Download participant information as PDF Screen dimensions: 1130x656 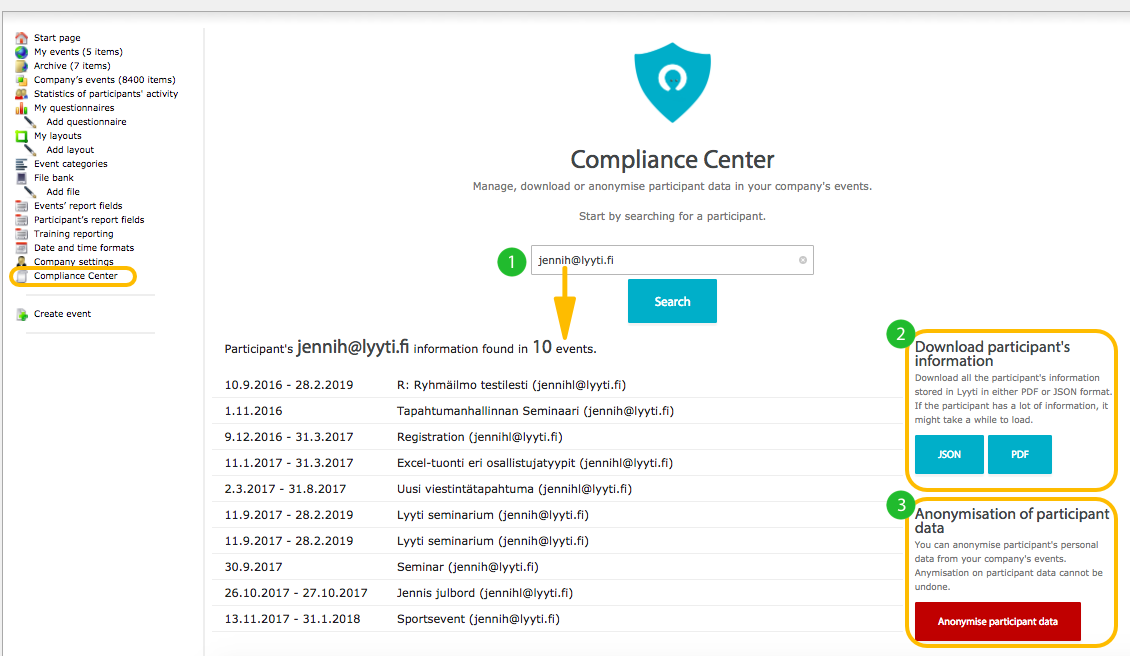pyautogui.click(x=1020, y=454)
